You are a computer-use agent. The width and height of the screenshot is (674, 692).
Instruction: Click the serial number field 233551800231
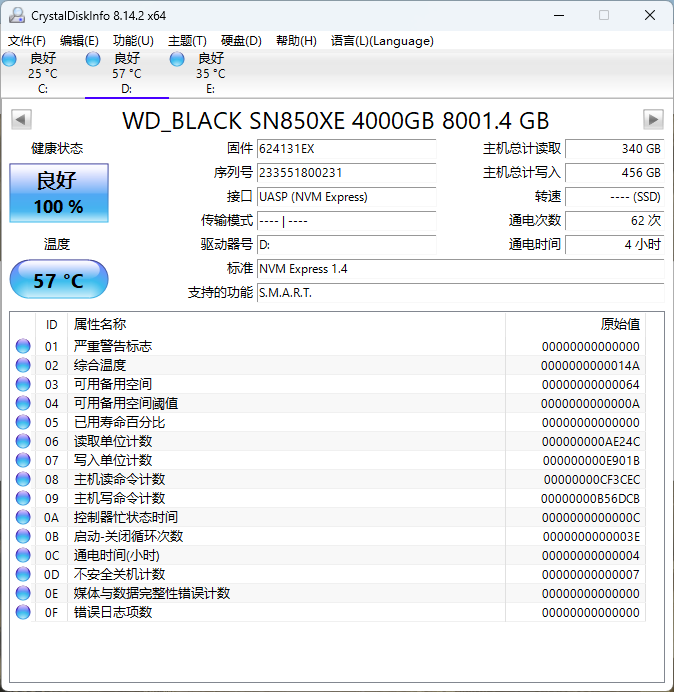pos(346,173)
